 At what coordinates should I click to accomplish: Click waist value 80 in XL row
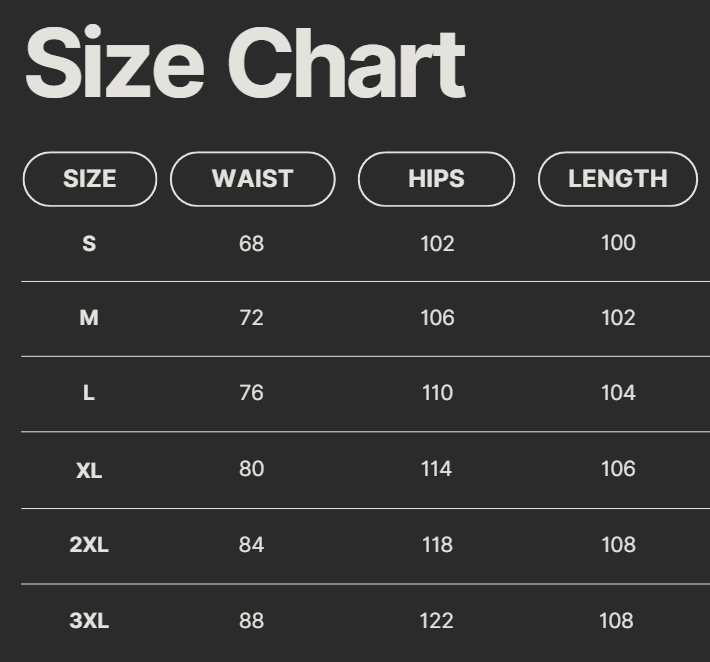252,469
